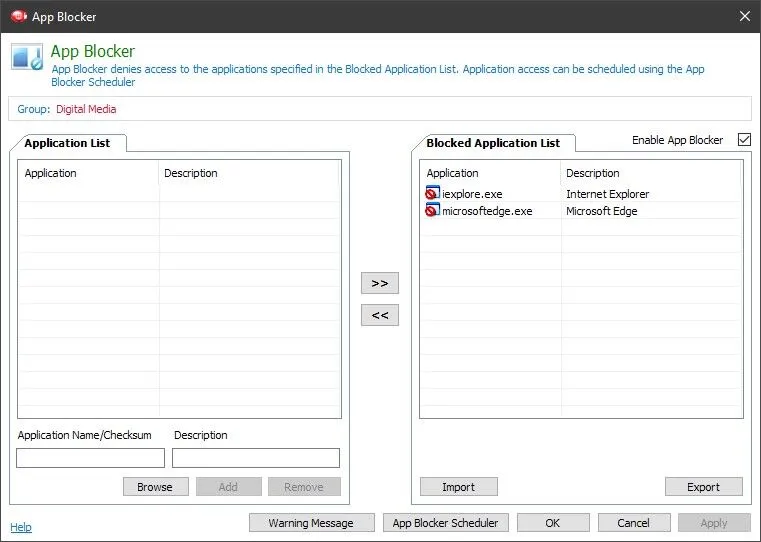Open the App Blocker Scheduler
The height and width of the screenshot is (542, 761).
tap(446, 523)
